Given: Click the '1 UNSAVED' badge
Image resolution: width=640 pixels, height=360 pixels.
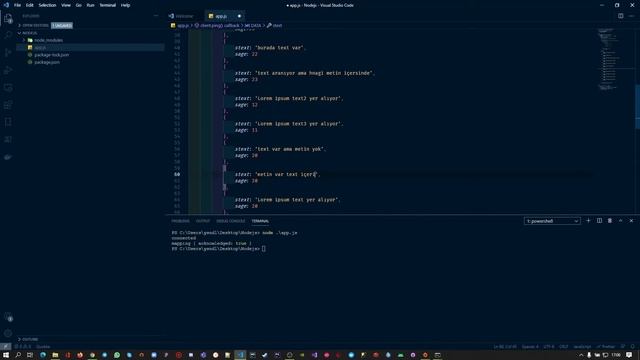Looking at the screenshot, I should pos(62,25).
